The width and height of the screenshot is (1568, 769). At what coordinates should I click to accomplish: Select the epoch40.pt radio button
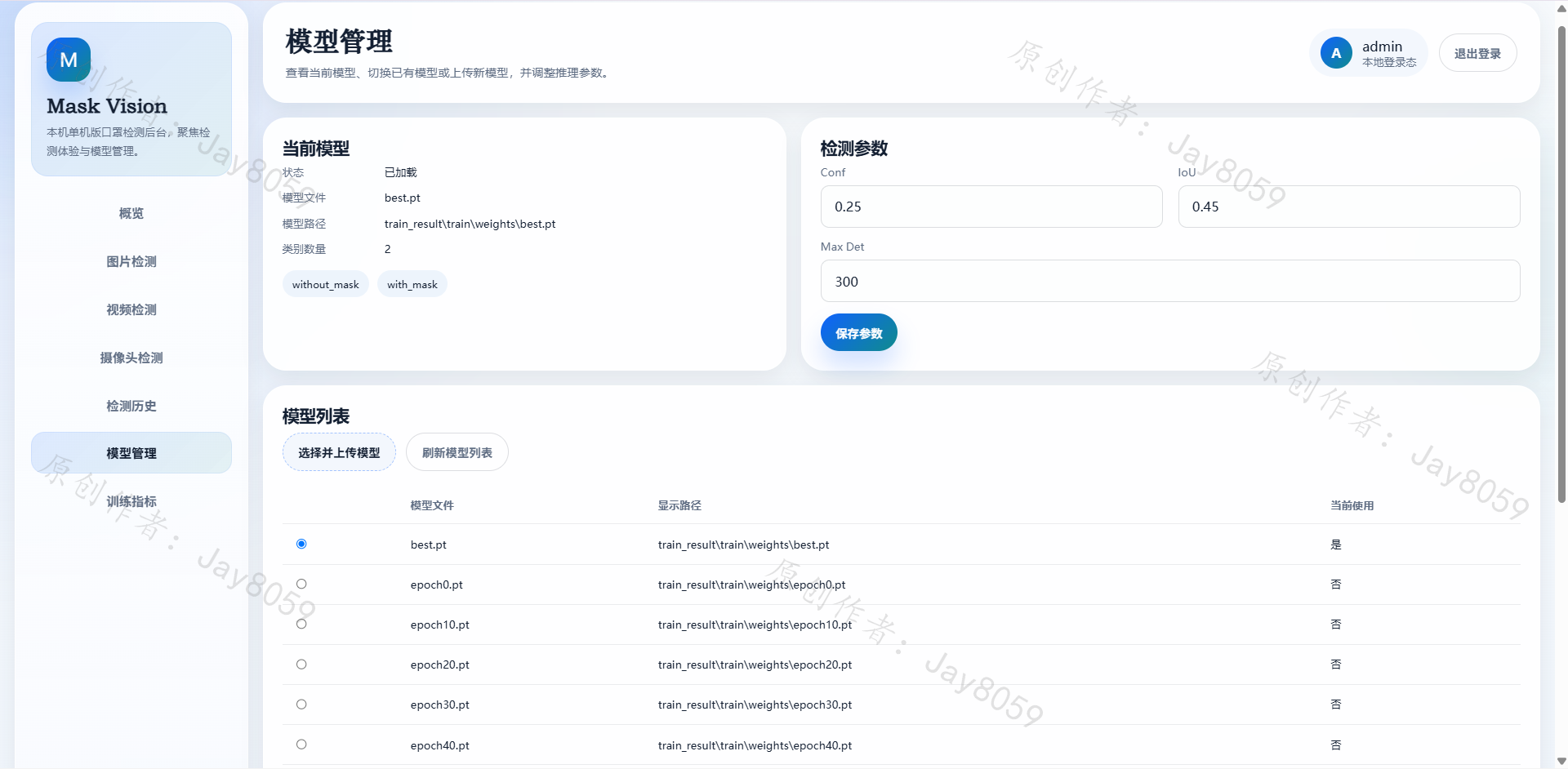(301, 745)
